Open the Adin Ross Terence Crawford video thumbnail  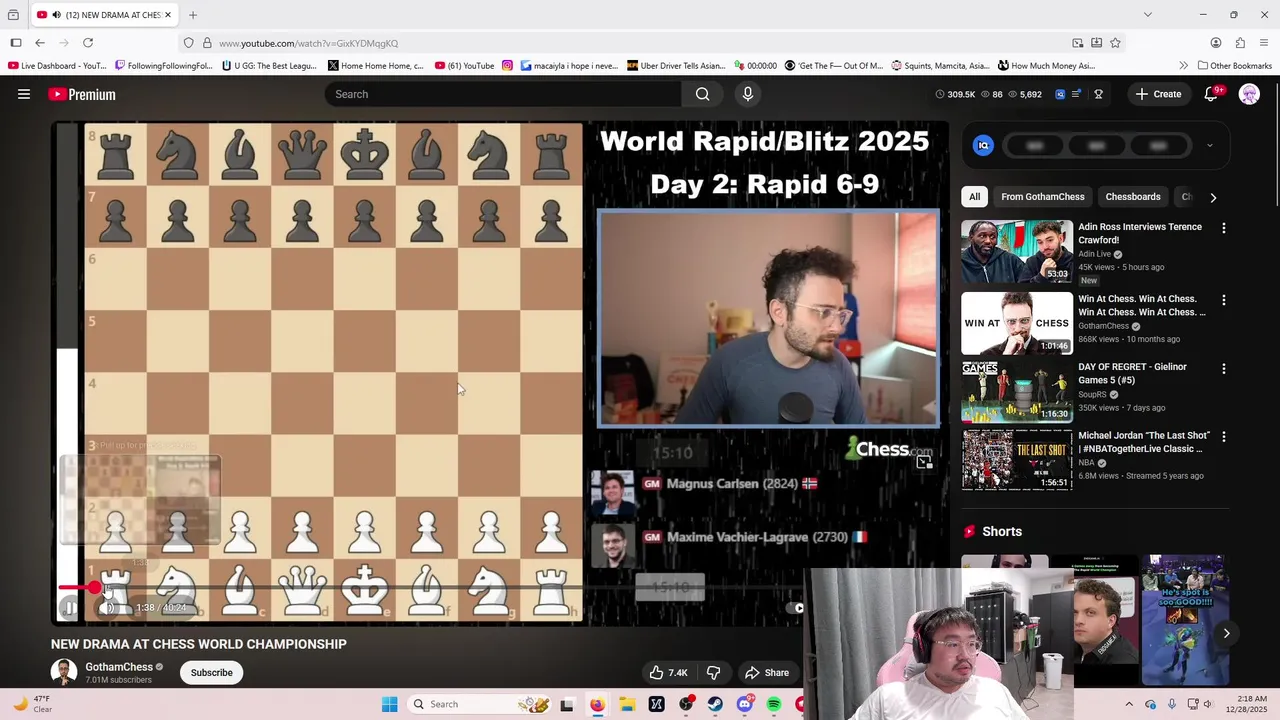tap(1017, 252)
